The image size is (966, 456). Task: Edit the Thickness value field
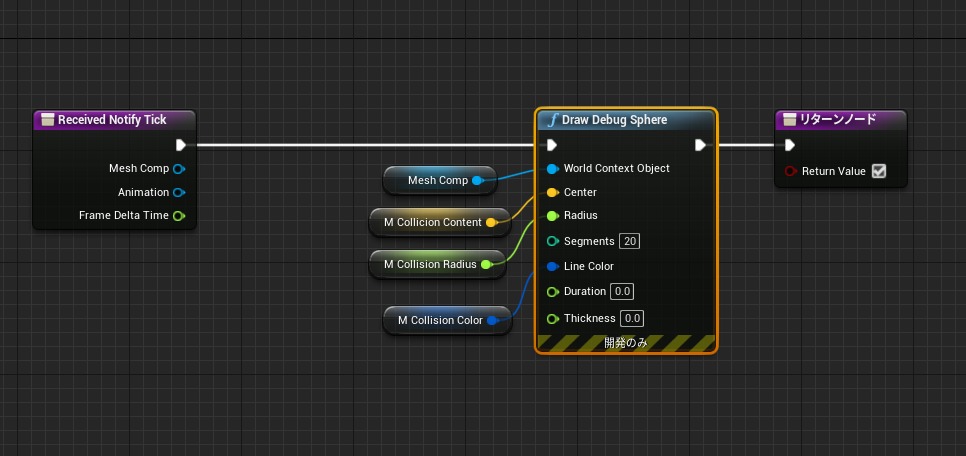click(x=631, y=319)
